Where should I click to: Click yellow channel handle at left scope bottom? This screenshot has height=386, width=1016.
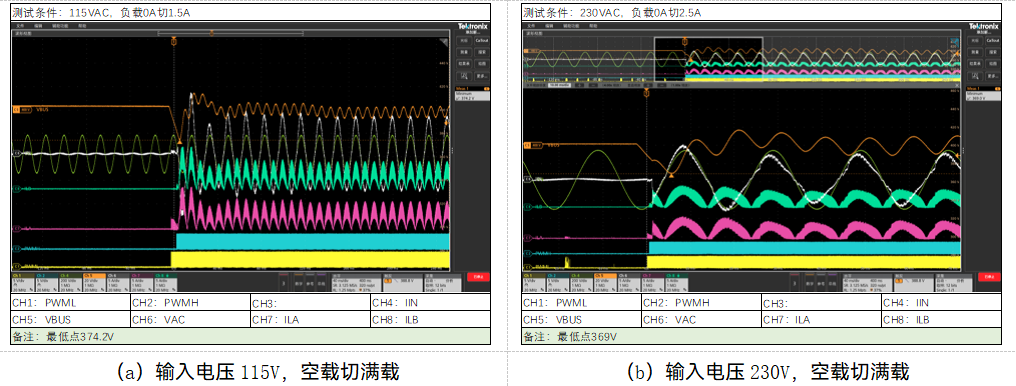point(17,266)
